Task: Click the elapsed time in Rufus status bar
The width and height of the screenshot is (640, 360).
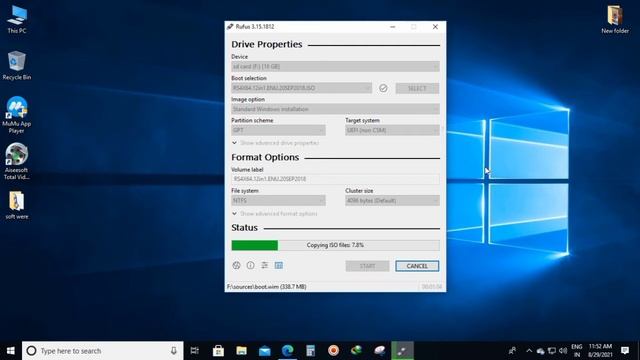Action: coord(431,287)
